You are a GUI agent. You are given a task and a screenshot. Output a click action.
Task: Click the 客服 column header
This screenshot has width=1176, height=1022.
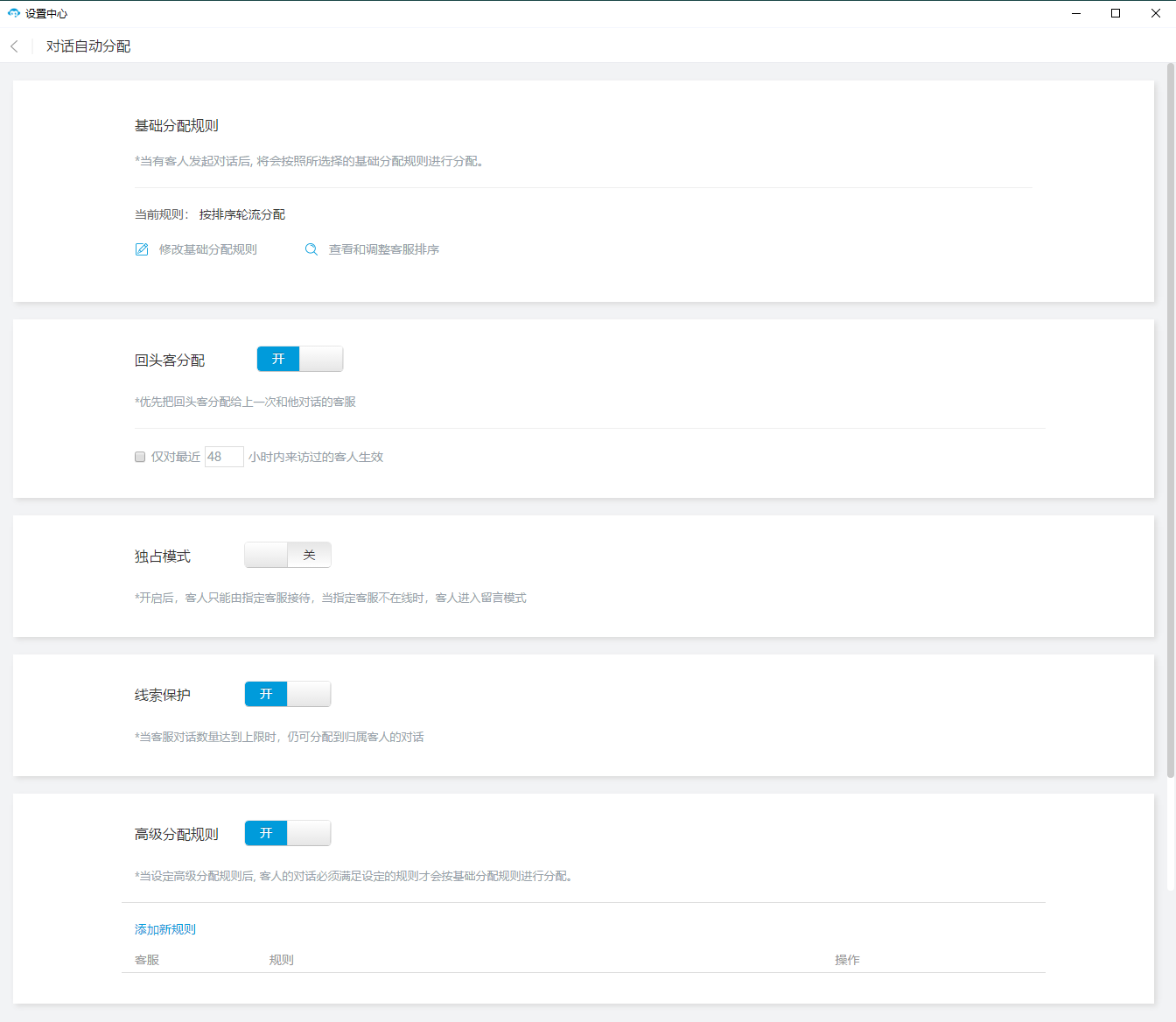[x=147, y=960]
